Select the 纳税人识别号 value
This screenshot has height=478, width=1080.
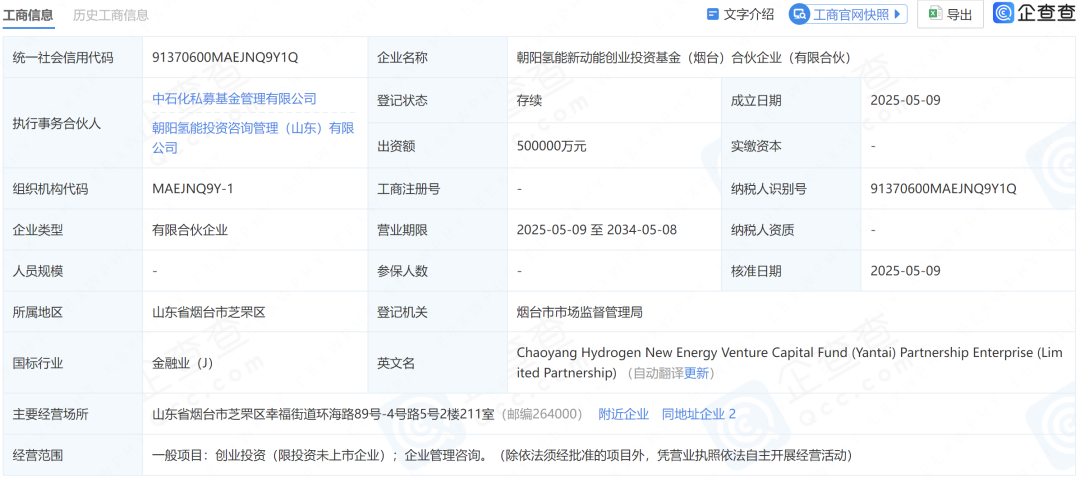click(944, 189)
